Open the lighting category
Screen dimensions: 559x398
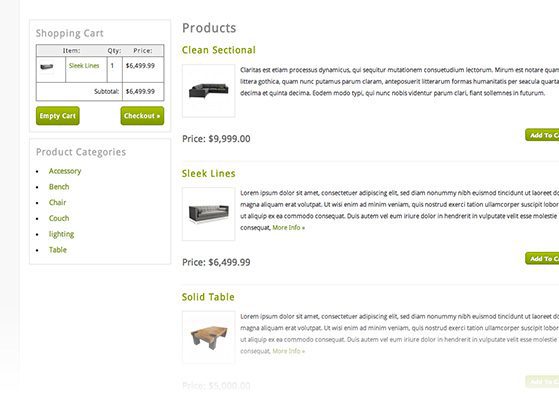[x=61, y=234]
